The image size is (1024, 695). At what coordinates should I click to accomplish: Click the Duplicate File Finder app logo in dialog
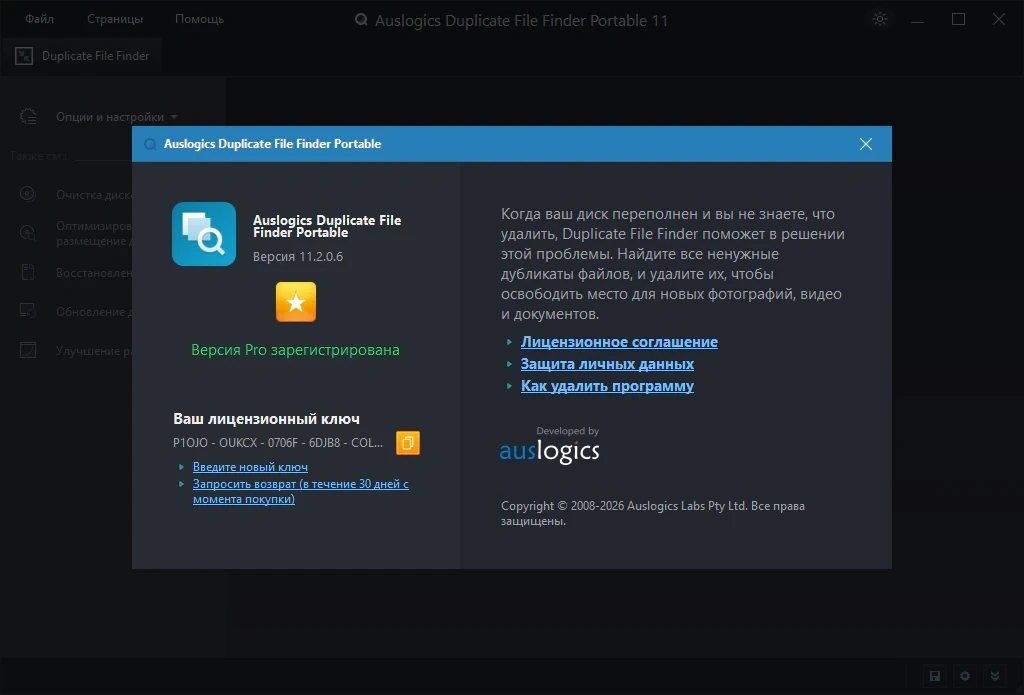coord(204,234)
